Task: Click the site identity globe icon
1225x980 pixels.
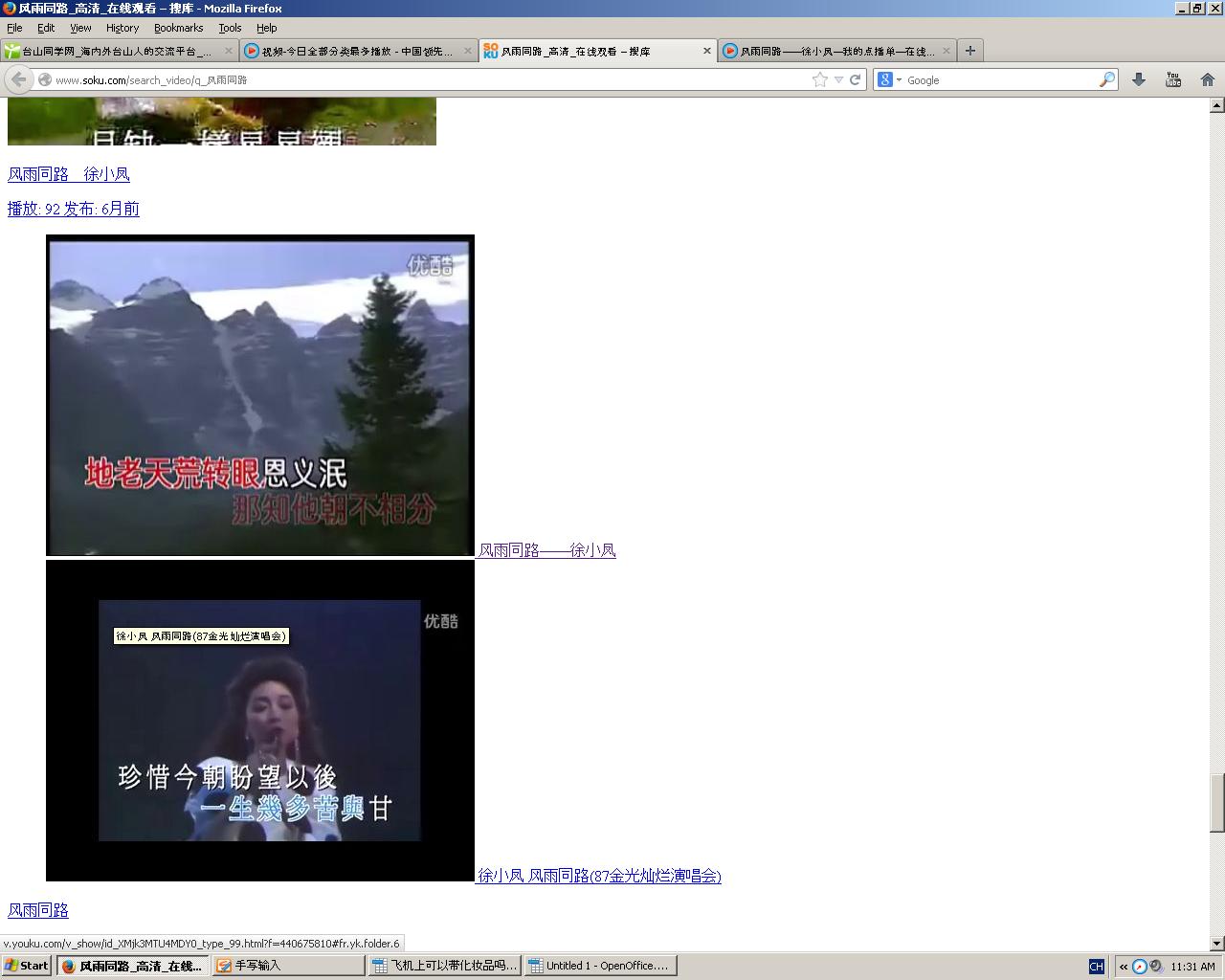Action: pyautogui.click(x=44, y=80)
